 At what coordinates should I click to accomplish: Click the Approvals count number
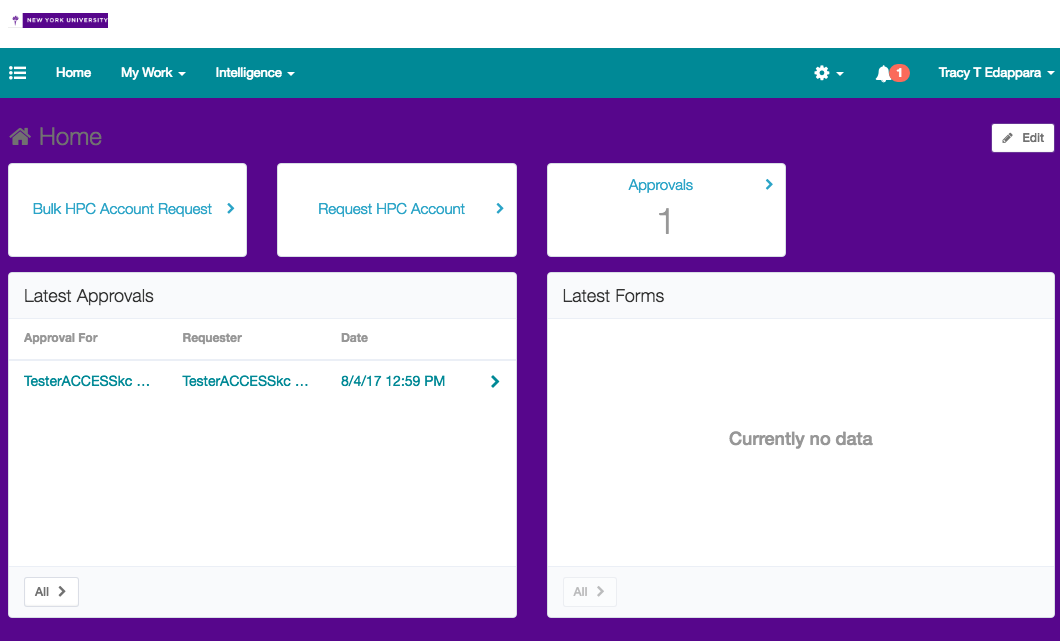pyautogui.click(x=665, y=222)
